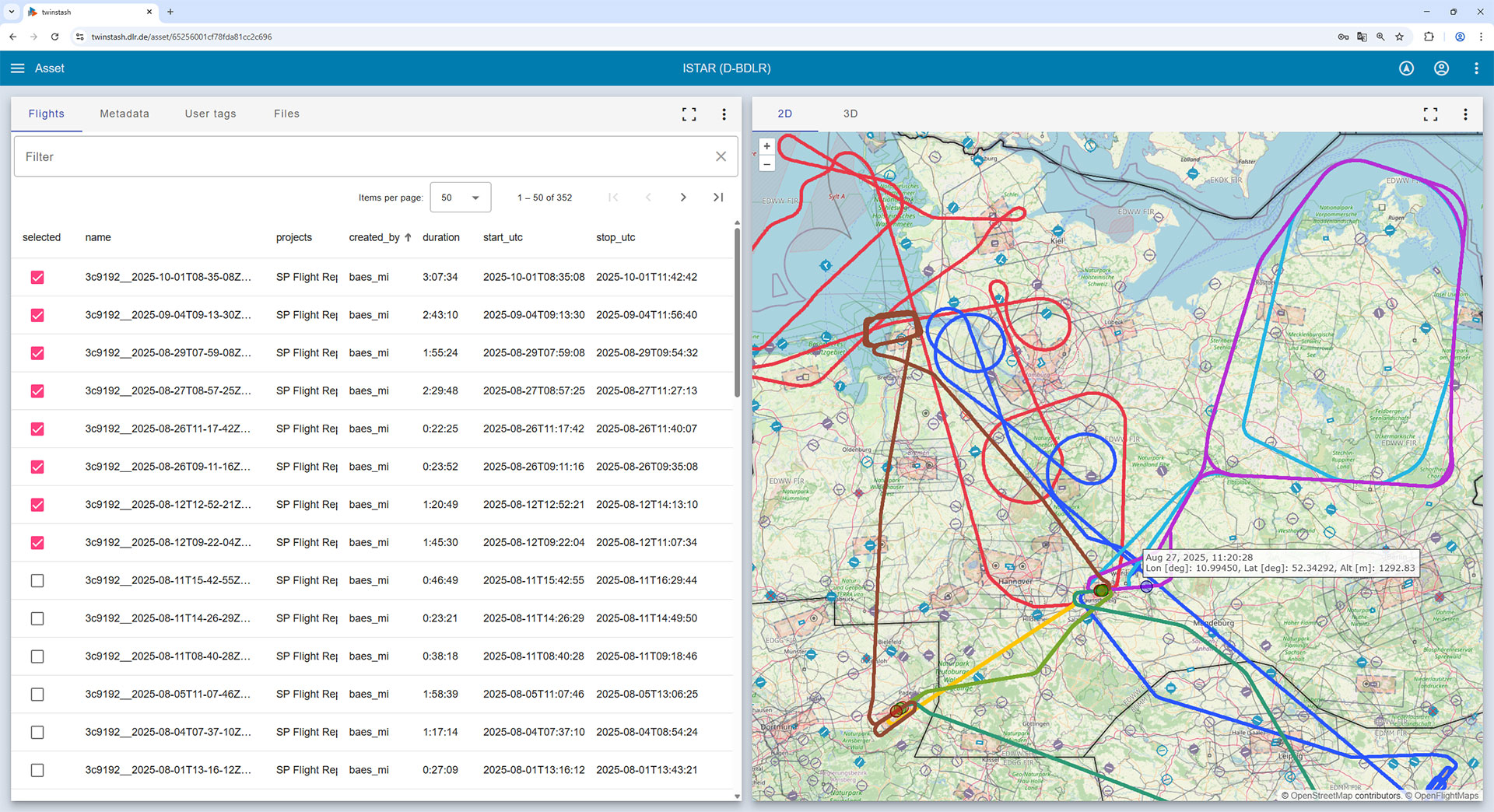Open the Flights panel more-options menu
The image size is (1494, 812).
[x=724, y=114]
